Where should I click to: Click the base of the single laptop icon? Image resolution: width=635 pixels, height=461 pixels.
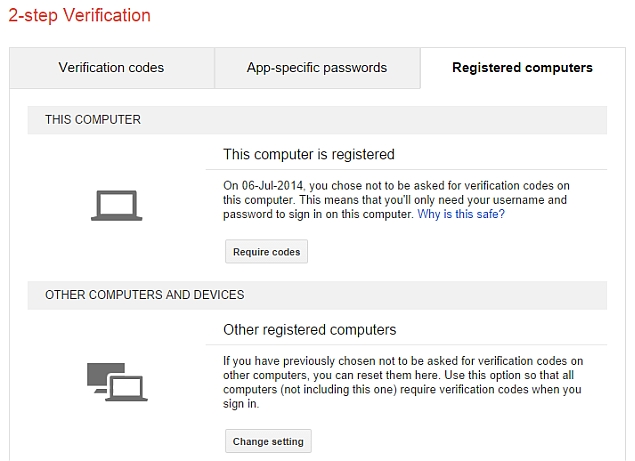coord(117,219)
